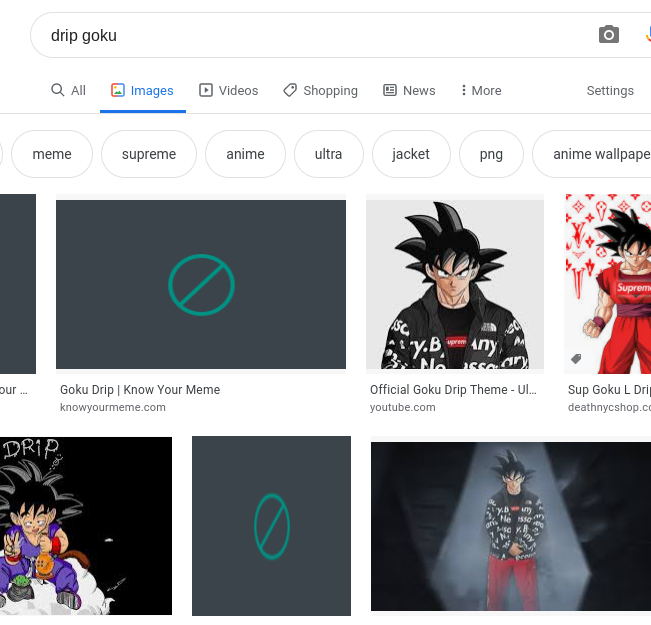Click the Images tab picture icon
The image size is (651, 625).
[117, 90]
